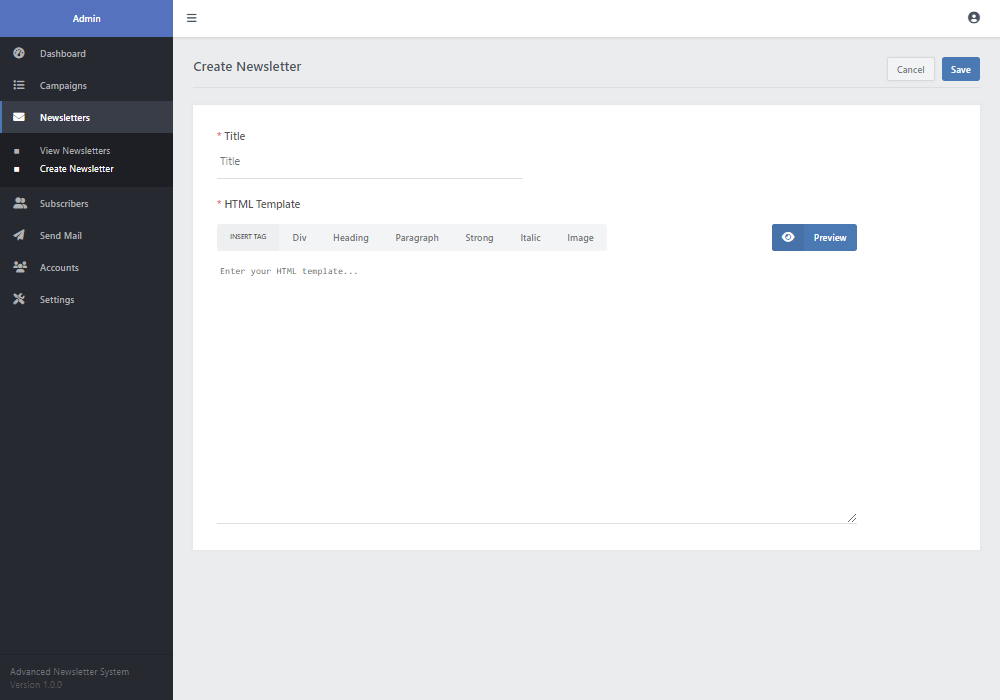Click the Advanced Newsletter System footer text
This screenshot has height=700, width=1000.
(x=70, y=671)
